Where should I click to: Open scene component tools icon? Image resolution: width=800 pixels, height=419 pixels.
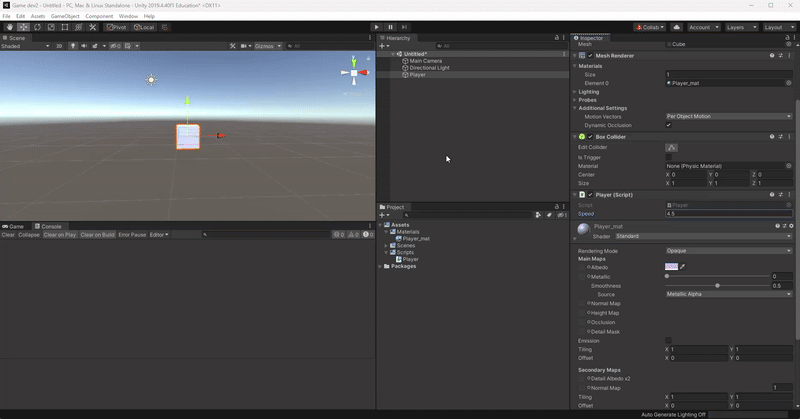click(233, 46)
